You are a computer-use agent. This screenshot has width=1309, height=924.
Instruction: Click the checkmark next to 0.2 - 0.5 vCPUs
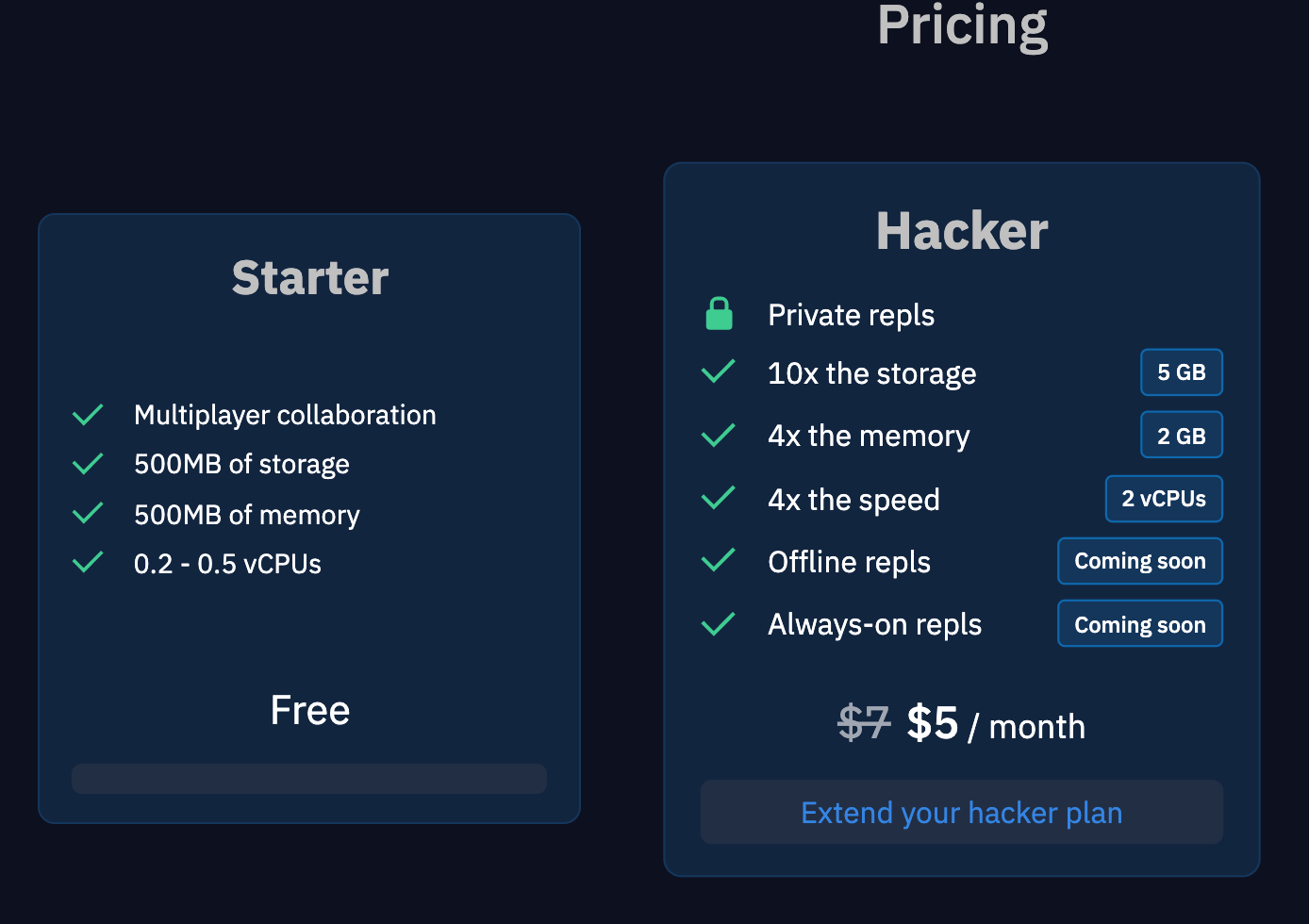point(88,563)
